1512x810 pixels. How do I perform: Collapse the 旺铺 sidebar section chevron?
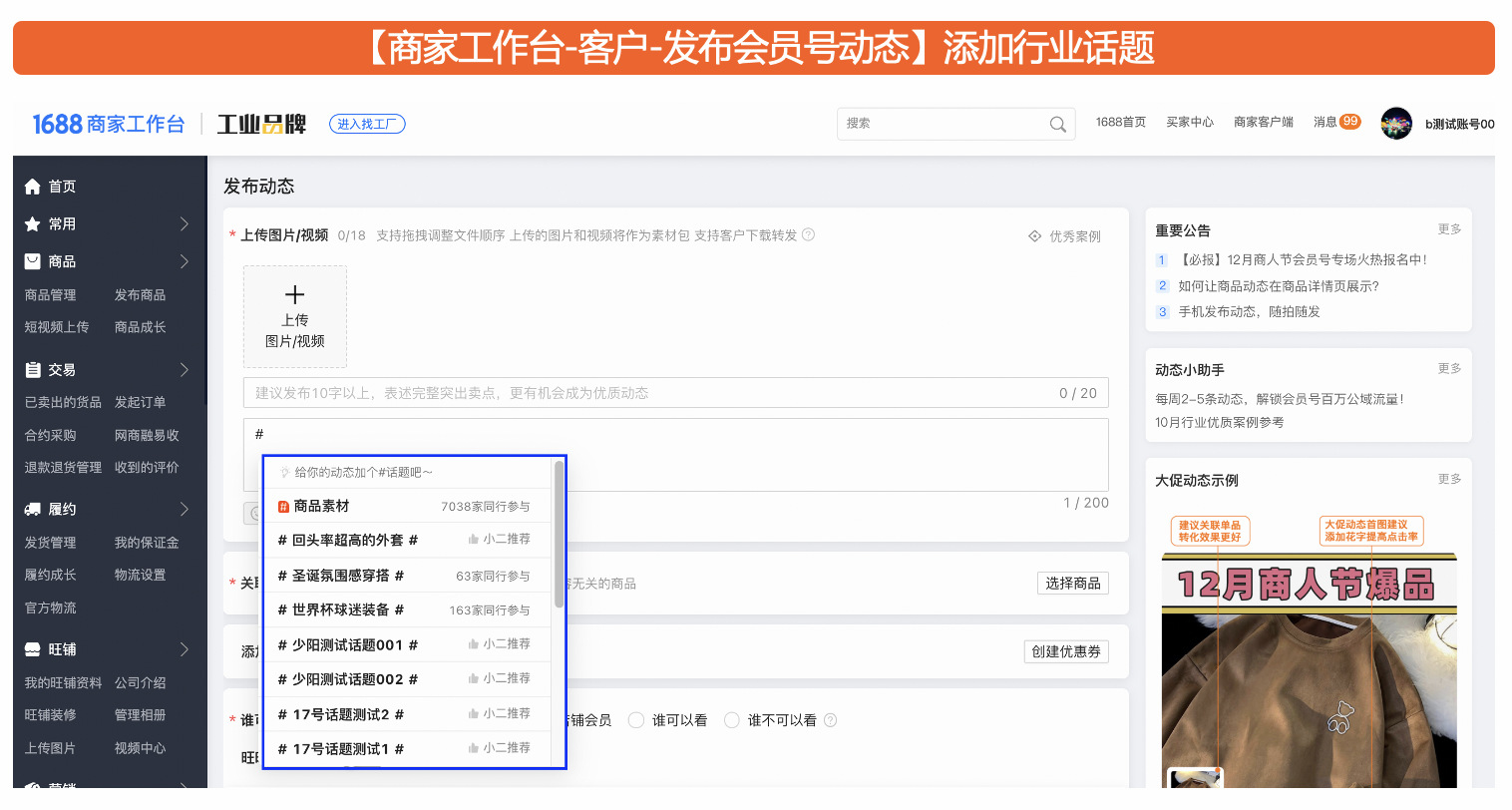pos(185,649)
